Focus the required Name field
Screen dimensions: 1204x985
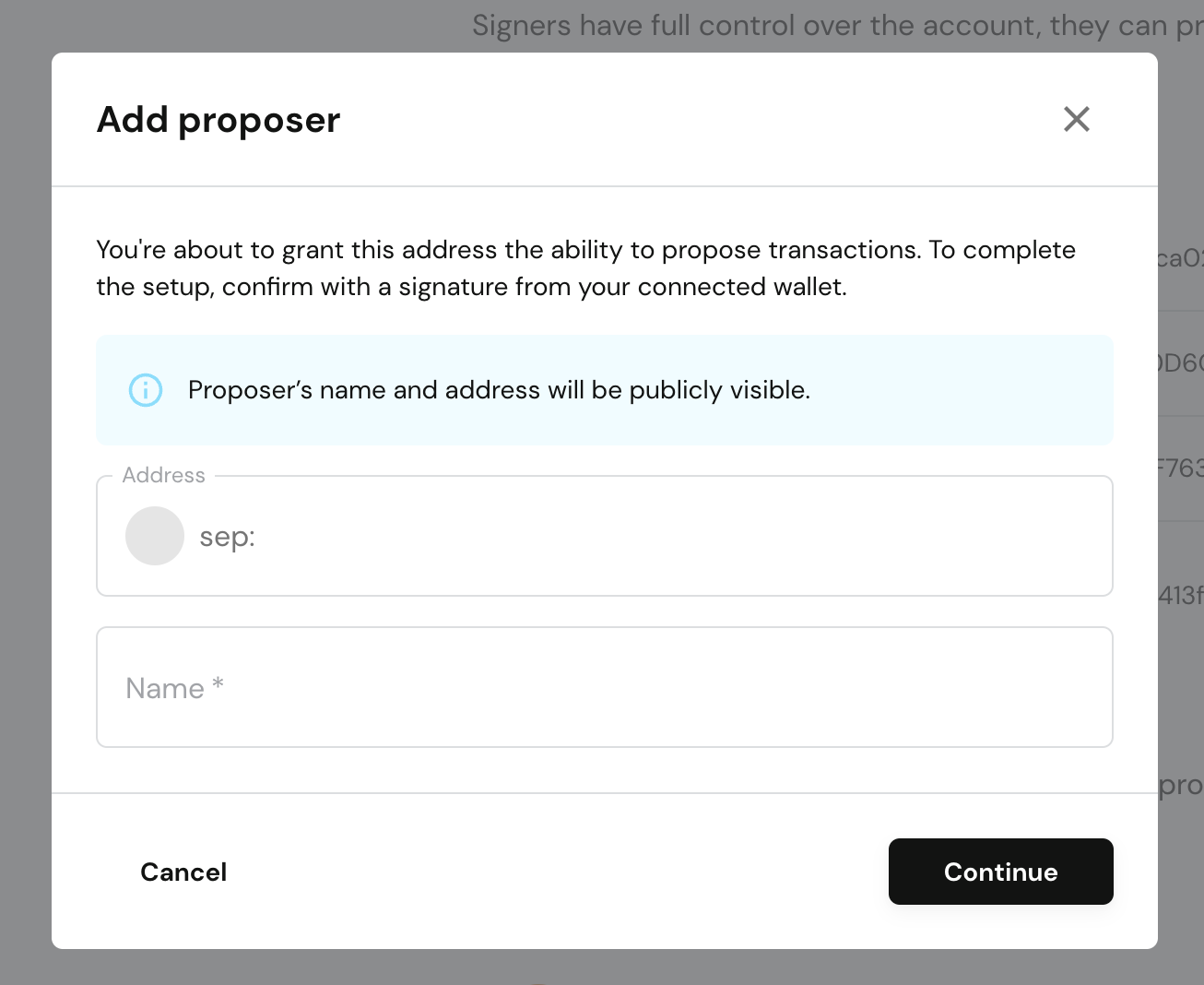[604, 687]
